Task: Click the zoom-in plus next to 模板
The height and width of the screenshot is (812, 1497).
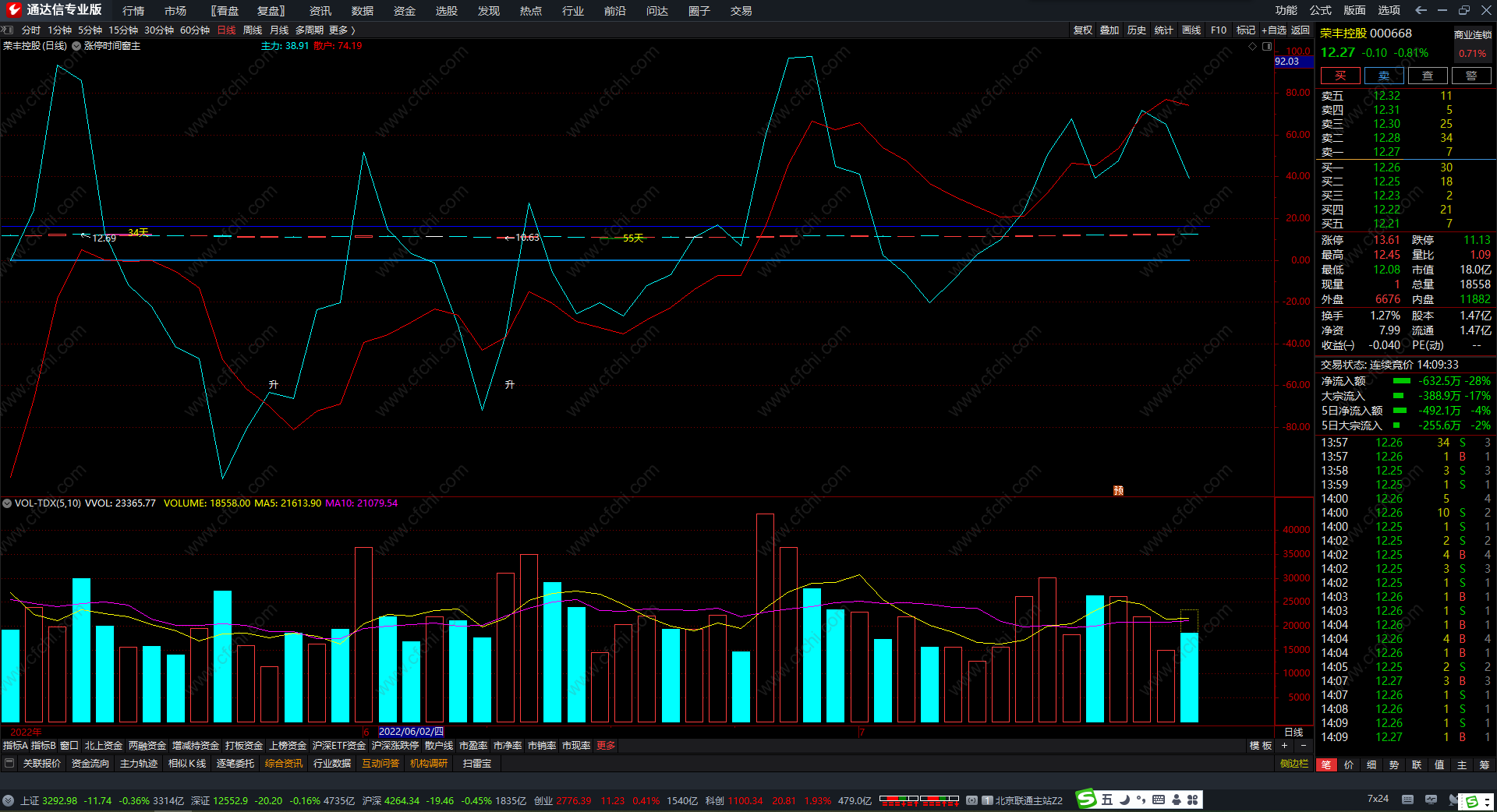Action: pyautogui.click(x=1285, y=746)
